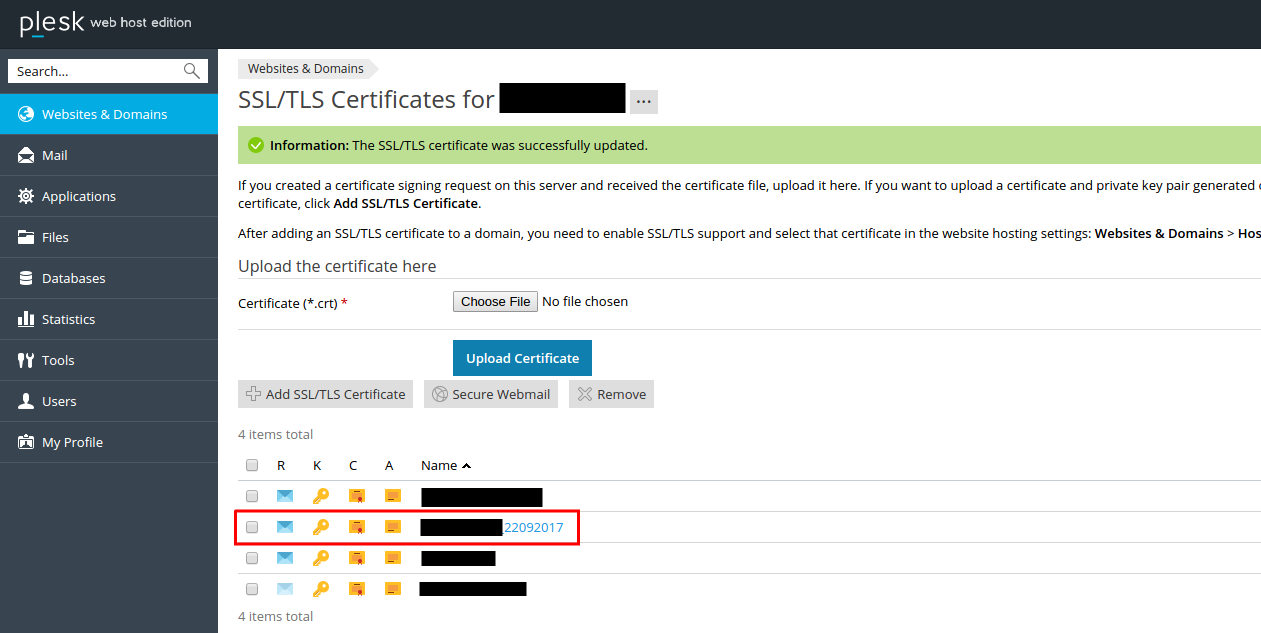Open the three-dot menu beside page title

643,101
